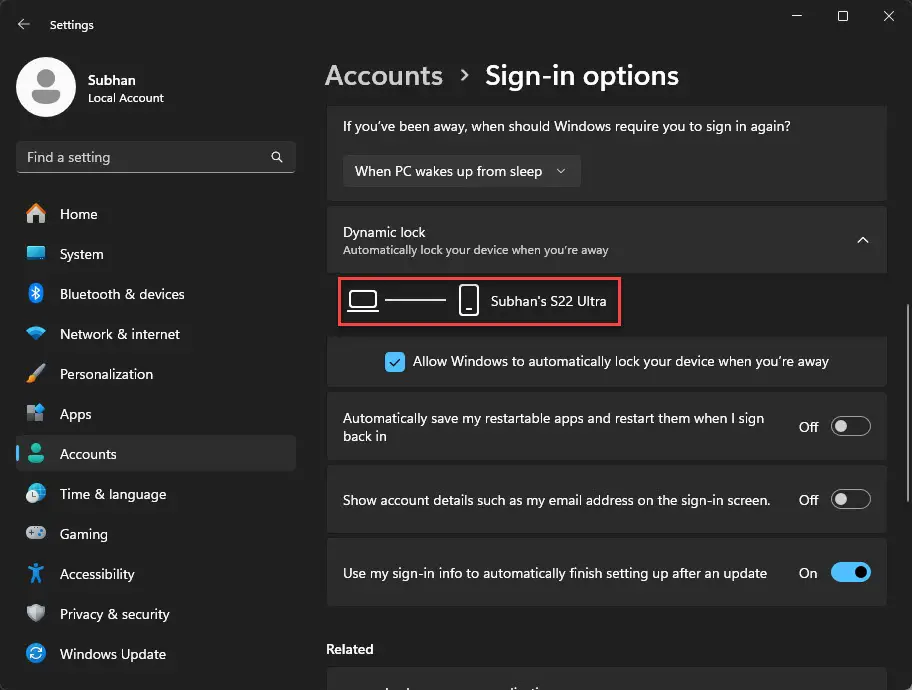Click the Find a setting search box
The width and height of the screenshot is (912, 690).
[x=156, y=157]
